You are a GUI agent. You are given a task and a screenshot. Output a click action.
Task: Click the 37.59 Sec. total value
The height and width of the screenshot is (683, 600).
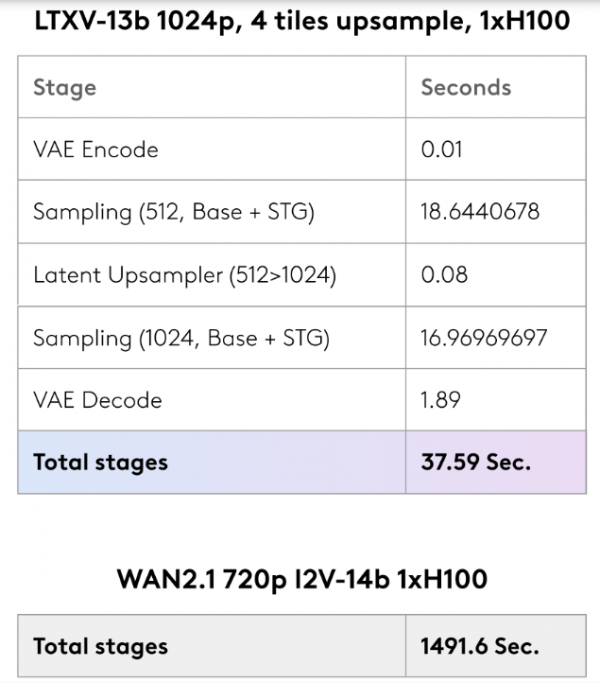476,462
